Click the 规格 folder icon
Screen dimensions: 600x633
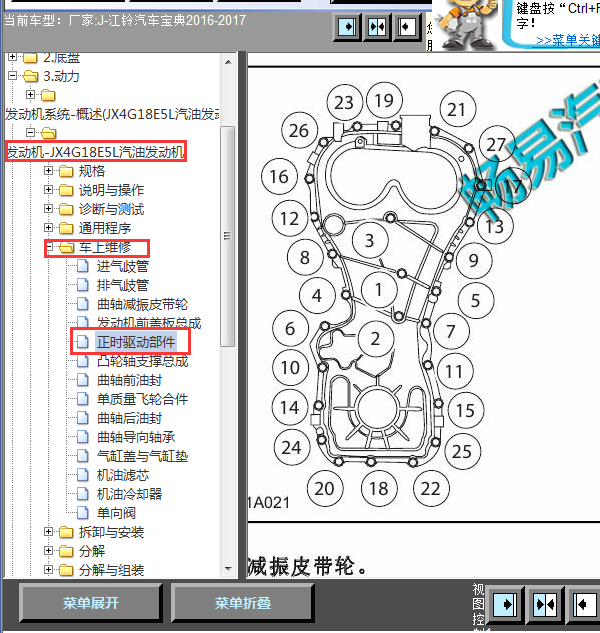coord(66,171)
